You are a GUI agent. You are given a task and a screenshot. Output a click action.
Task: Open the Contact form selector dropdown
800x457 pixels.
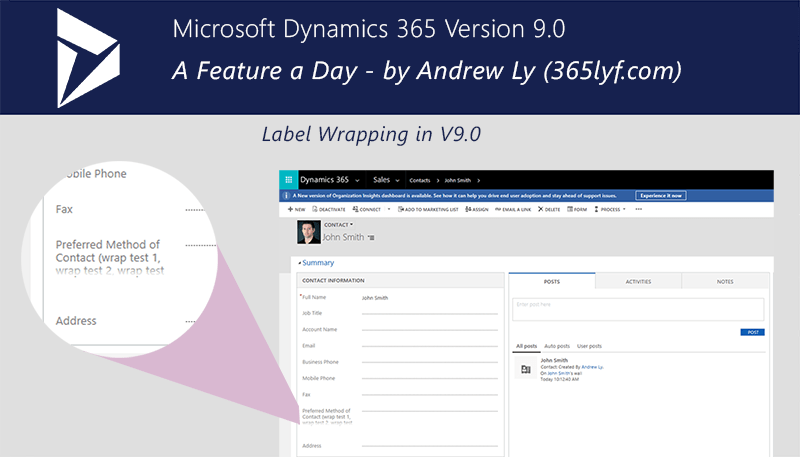[339, 224]
